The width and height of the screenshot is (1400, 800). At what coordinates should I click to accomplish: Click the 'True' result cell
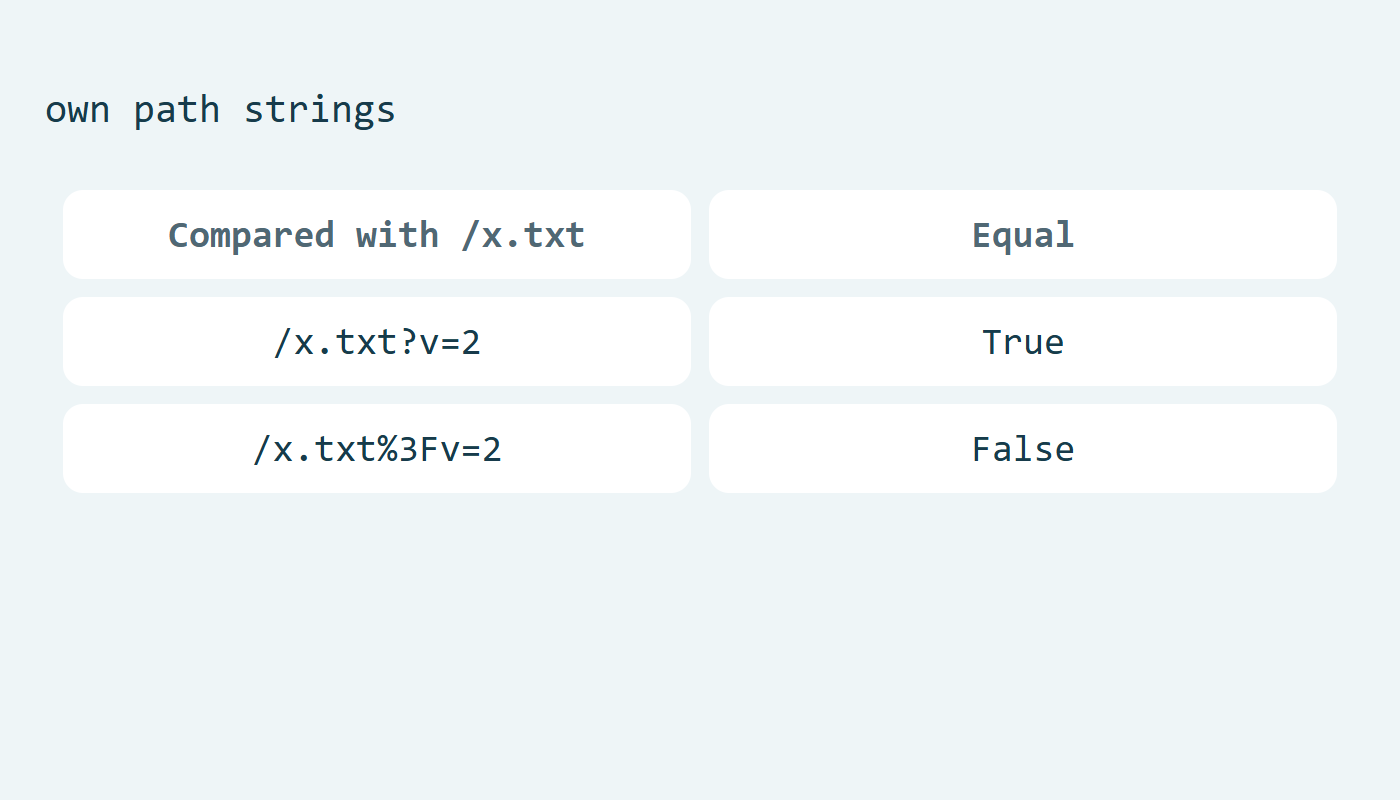click(1023, 341)
